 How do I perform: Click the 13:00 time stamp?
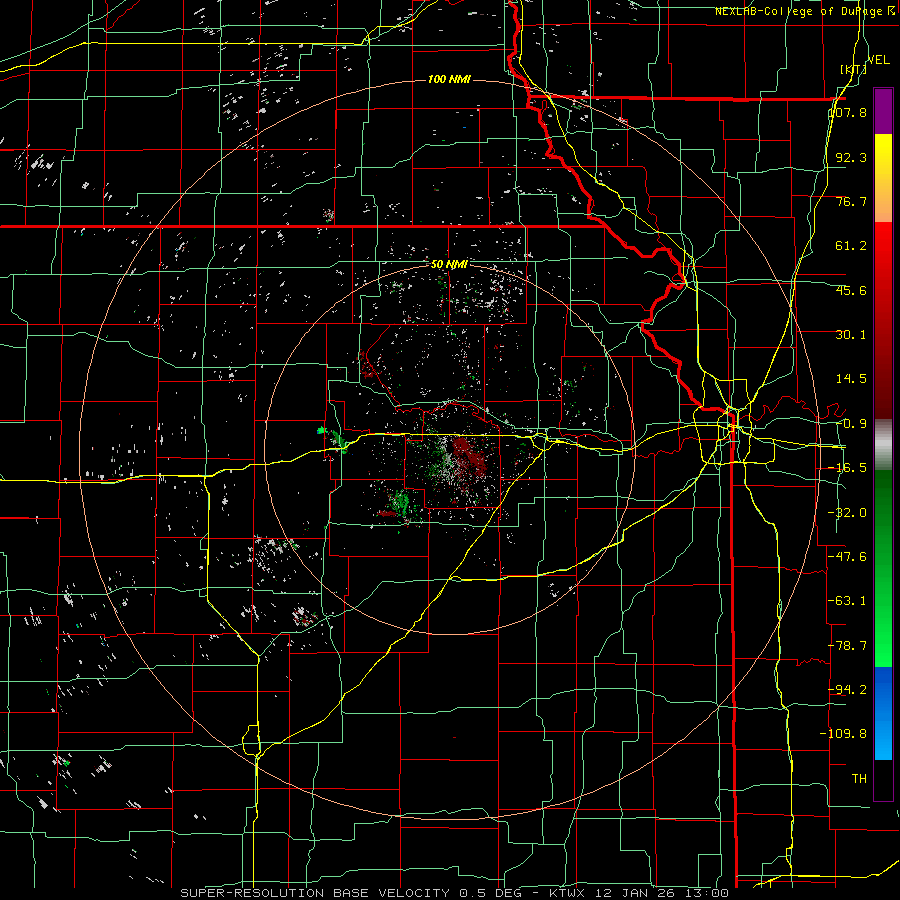(x=706, y=893)
